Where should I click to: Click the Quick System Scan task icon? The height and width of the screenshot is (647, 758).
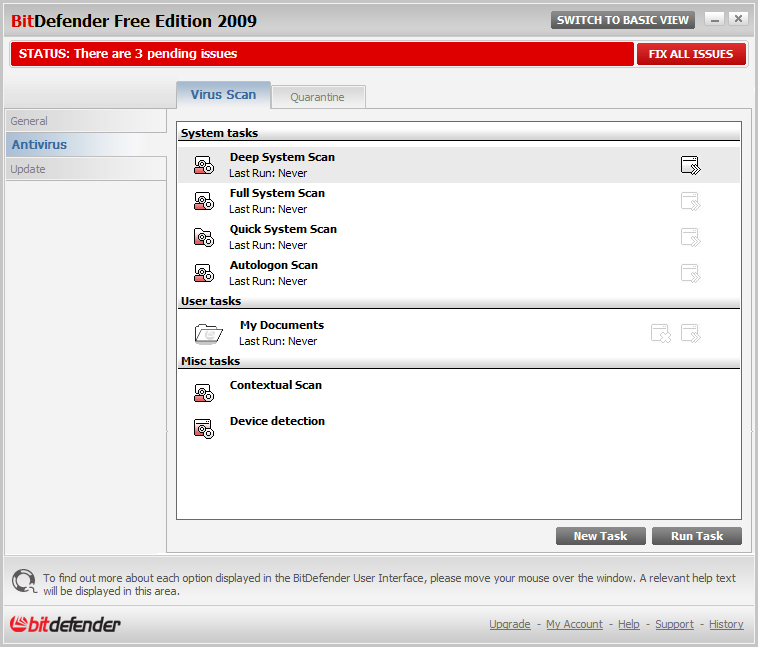pos(204,237)
